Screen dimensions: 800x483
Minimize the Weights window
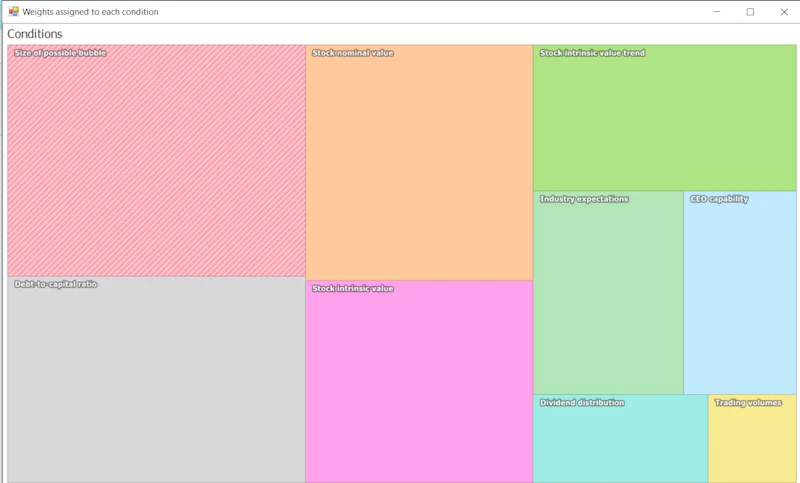(717, 12)
